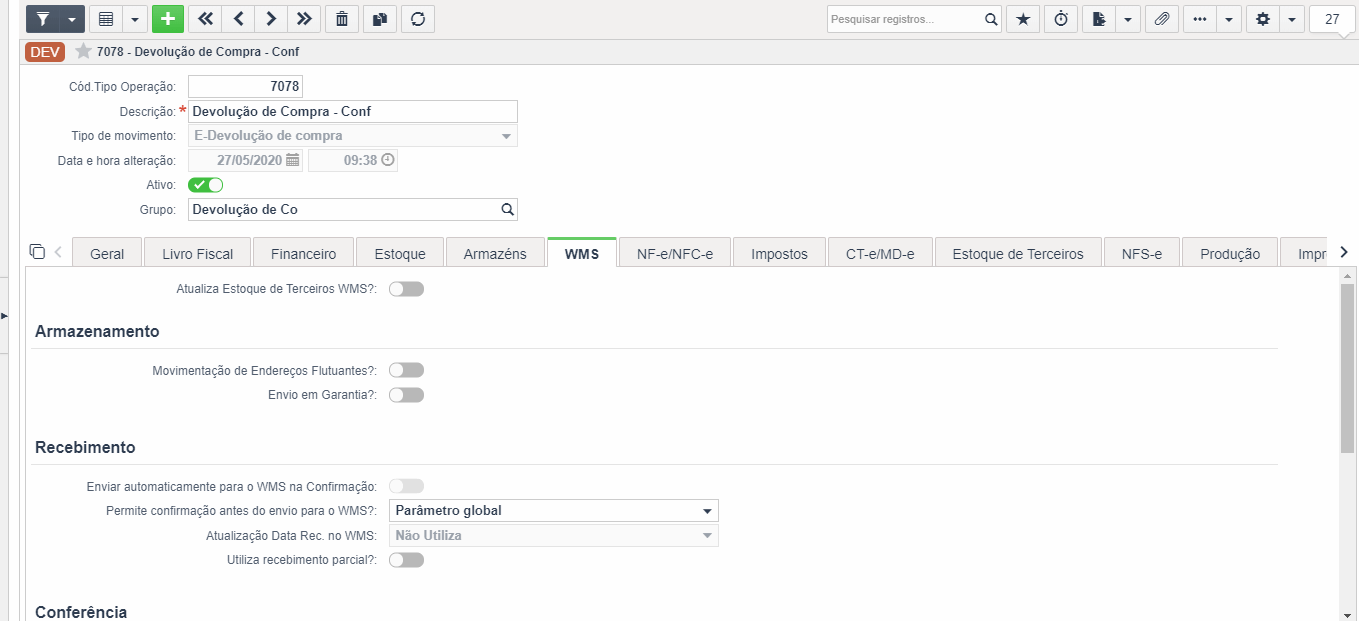1359x621 pixels.
Task: Edit the Descrição field
Action: (353, 111)
